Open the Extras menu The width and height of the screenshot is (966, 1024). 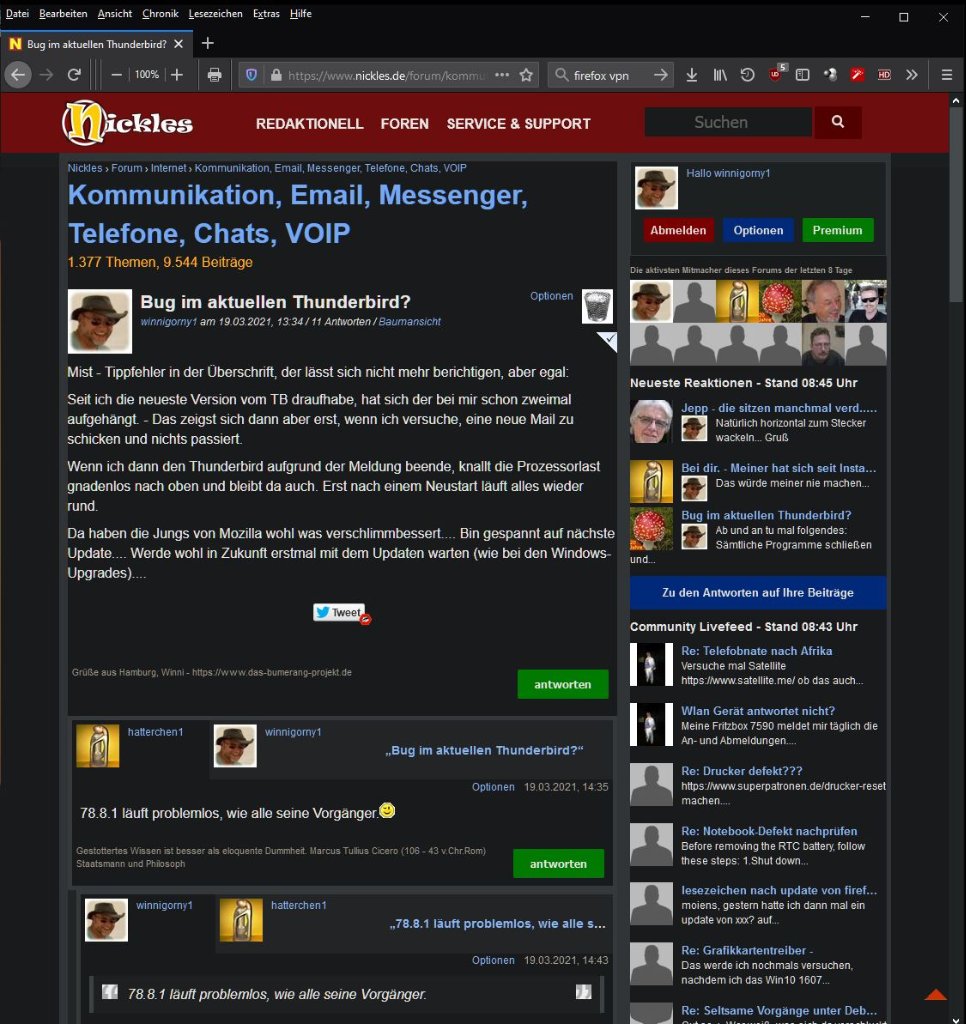(x=266, y=13)
